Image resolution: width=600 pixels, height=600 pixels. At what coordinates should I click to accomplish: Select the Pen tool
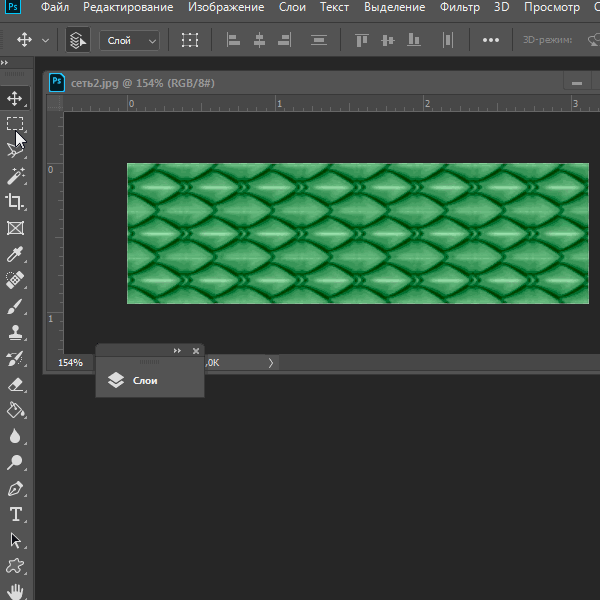click(x=15, y=488)
